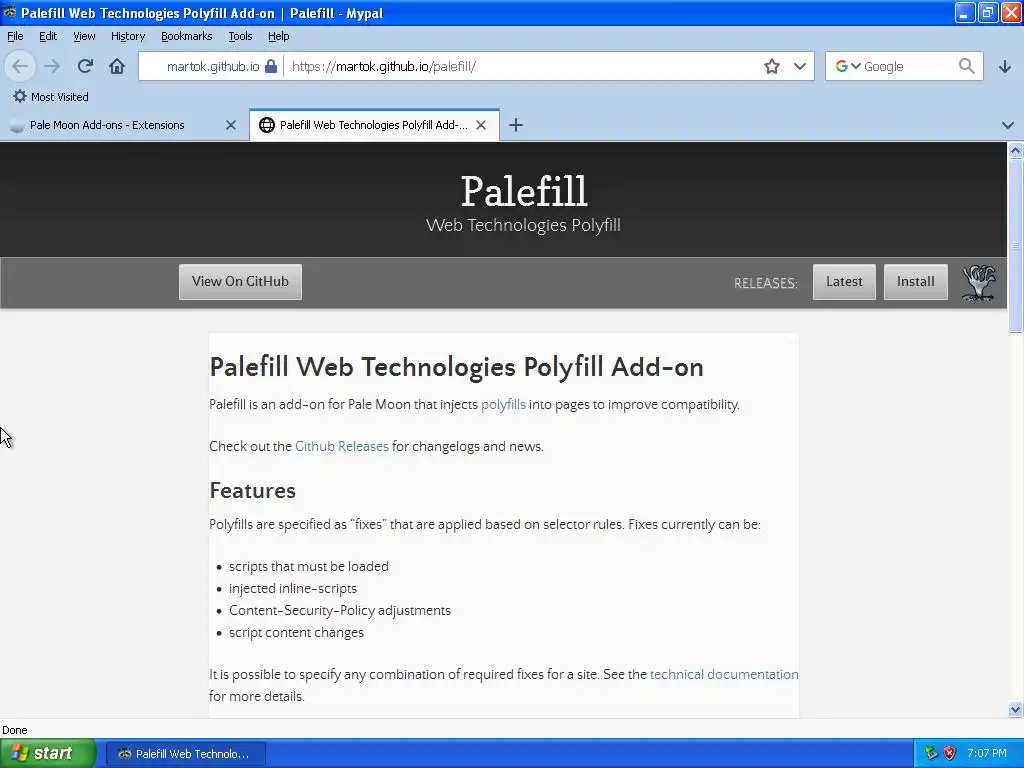
Task: Go to the Home page icon
Action: click(x=117, y=66)
